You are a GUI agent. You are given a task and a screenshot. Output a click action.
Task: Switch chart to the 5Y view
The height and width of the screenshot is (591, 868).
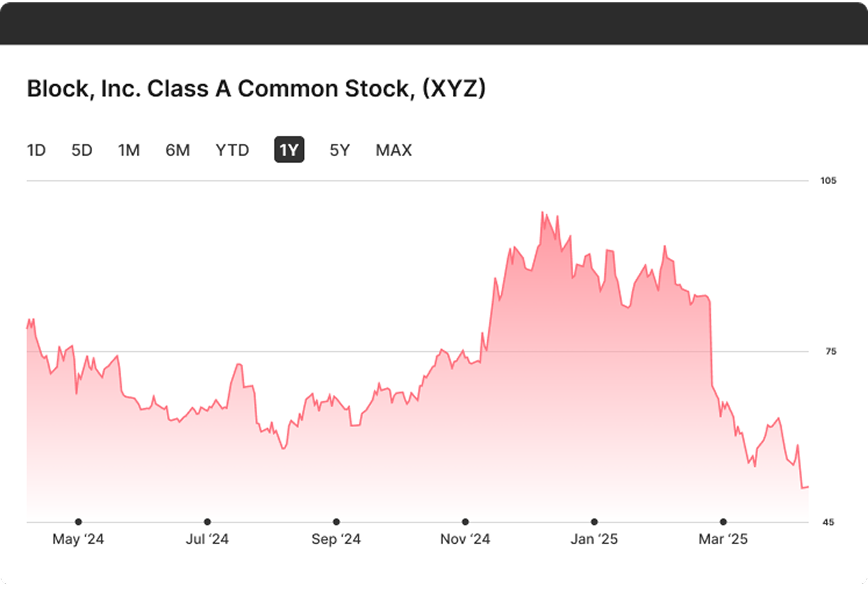point(340,150)
